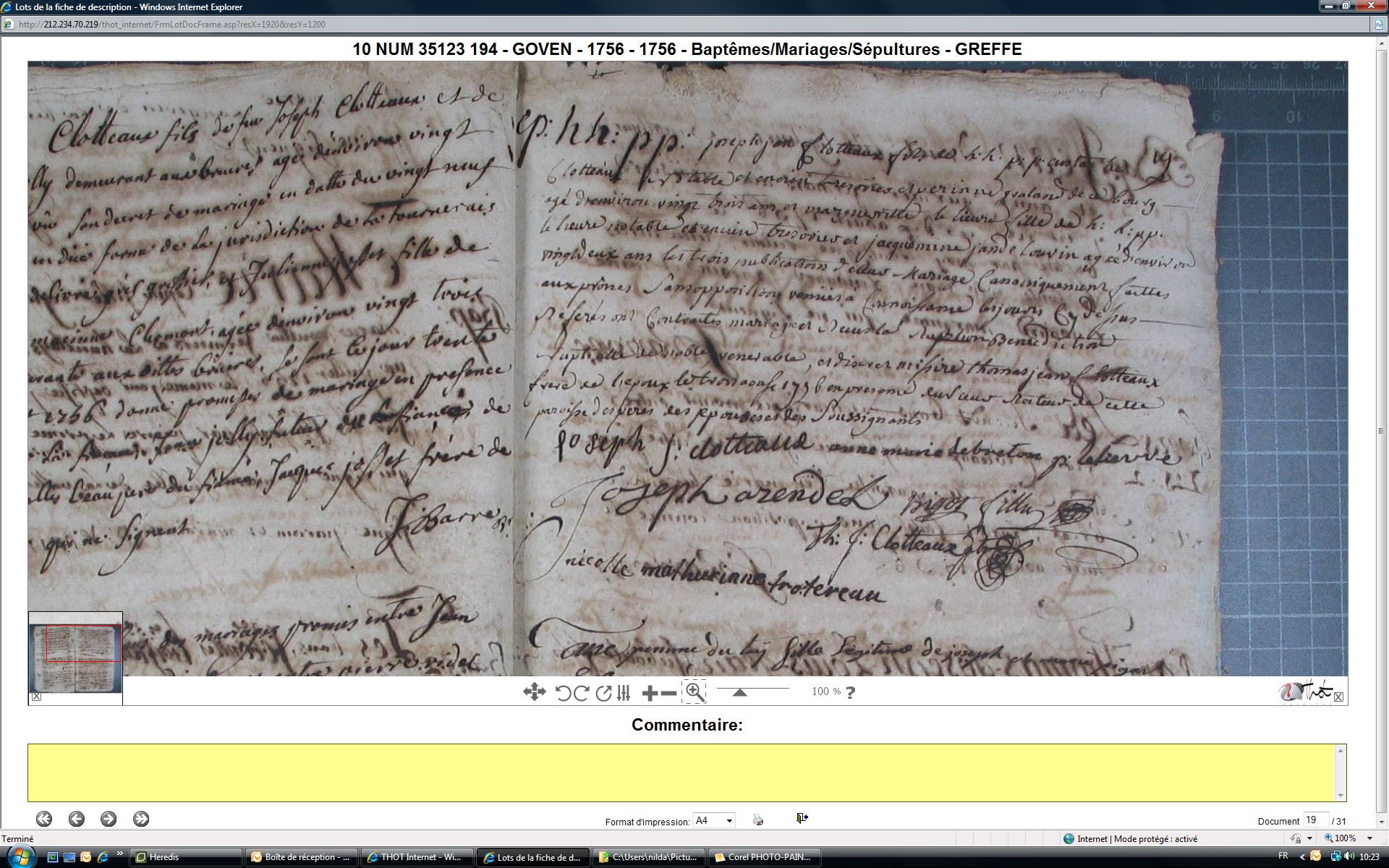This screenshot has width=1389, height=868.
Task: Zoom in with plus icon
Action: click(x=649, y=693)
